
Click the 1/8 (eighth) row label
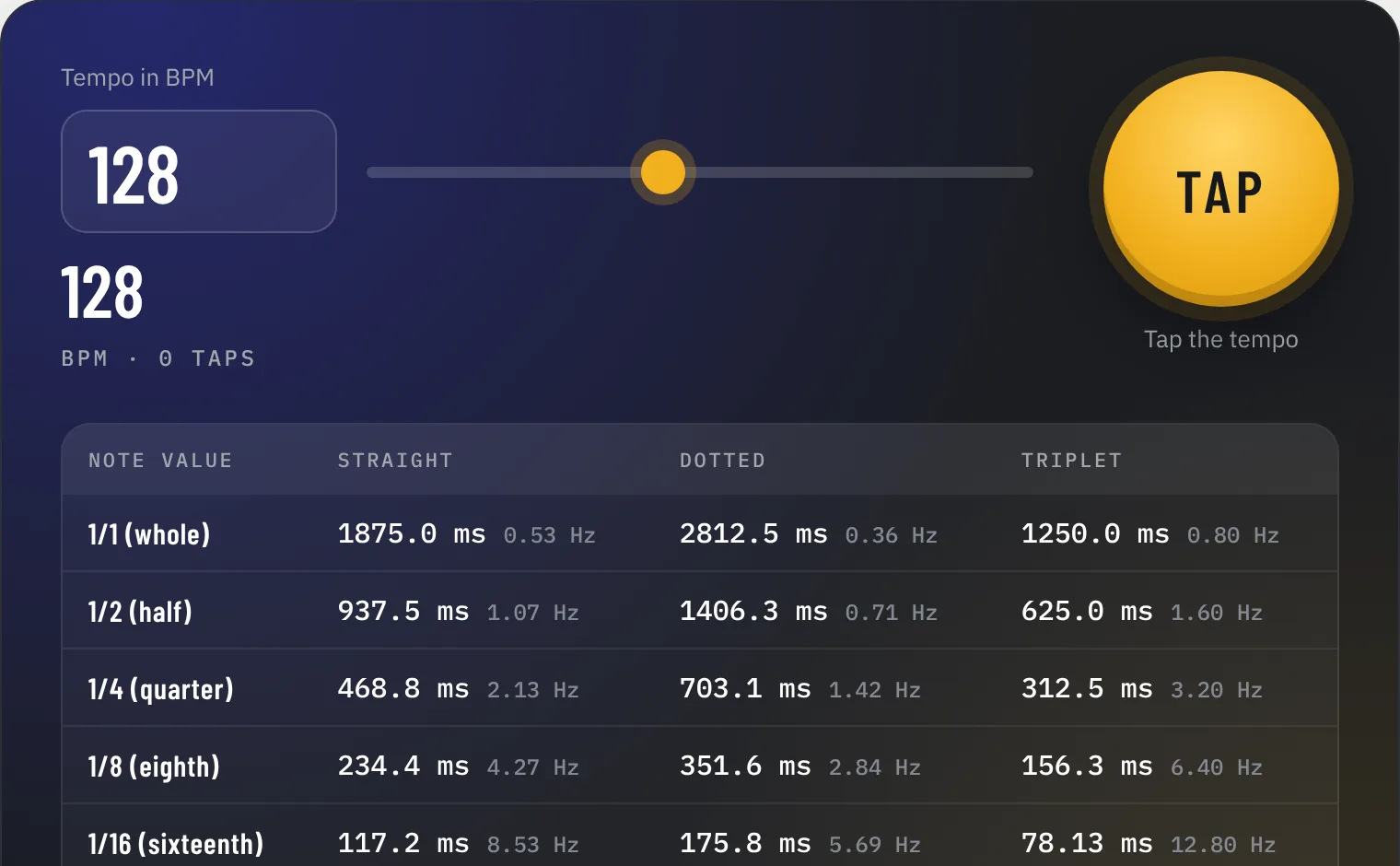pyautogui.click(x=154, y=767)
